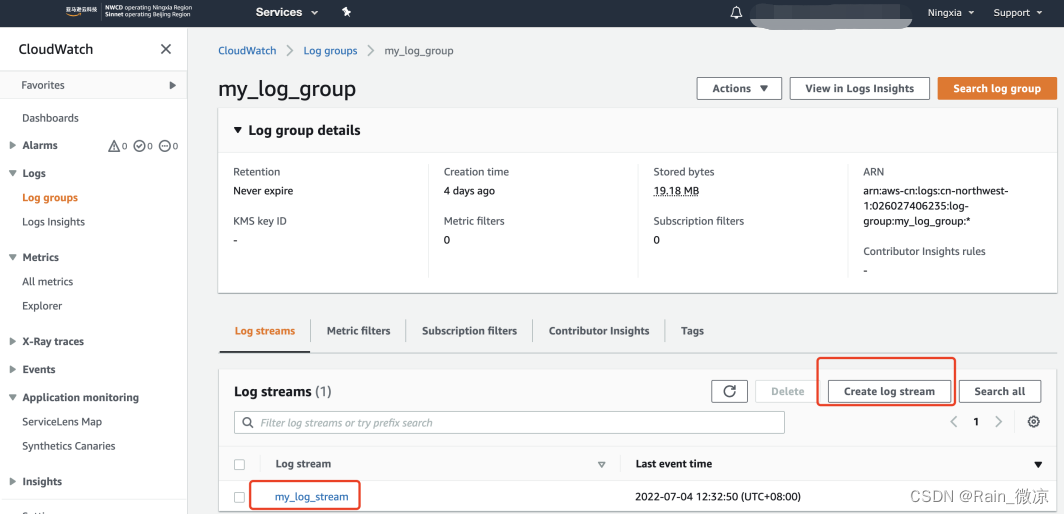Click the current page number 1
The width and height of the screenshot is (1064, 514).
[976, 422]
